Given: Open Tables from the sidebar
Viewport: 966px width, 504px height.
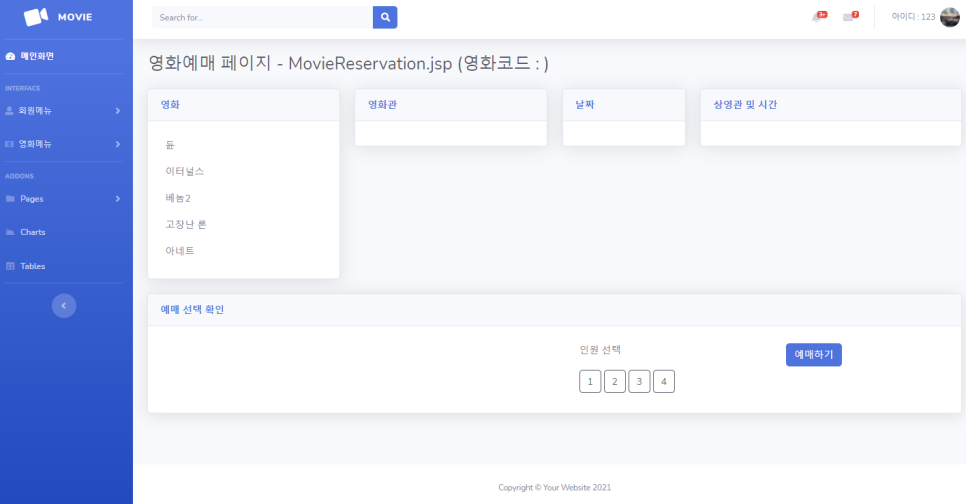Looking at the screenshot, I should [x=32, y=266].
